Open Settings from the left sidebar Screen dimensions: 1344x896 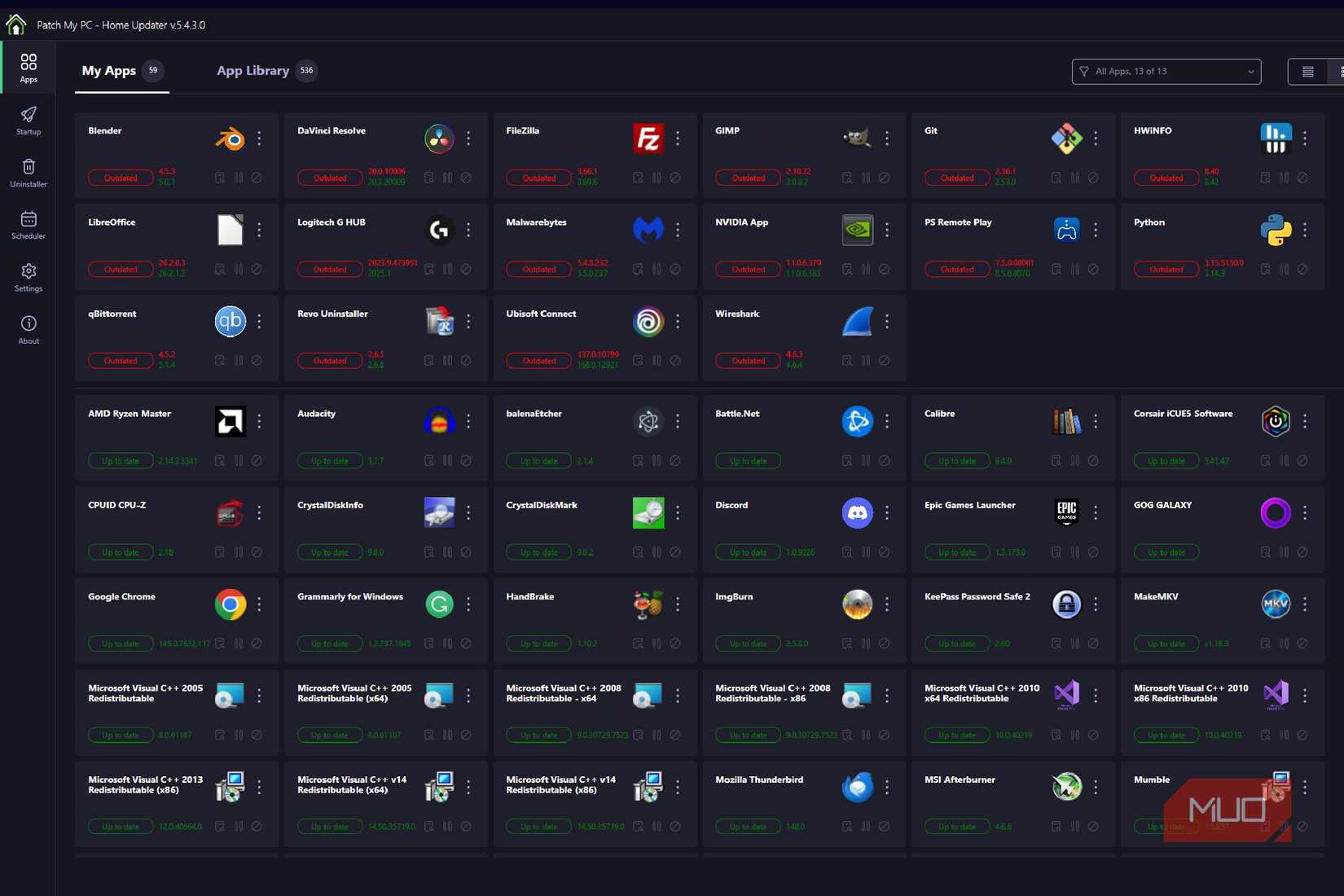click(29, 277)
